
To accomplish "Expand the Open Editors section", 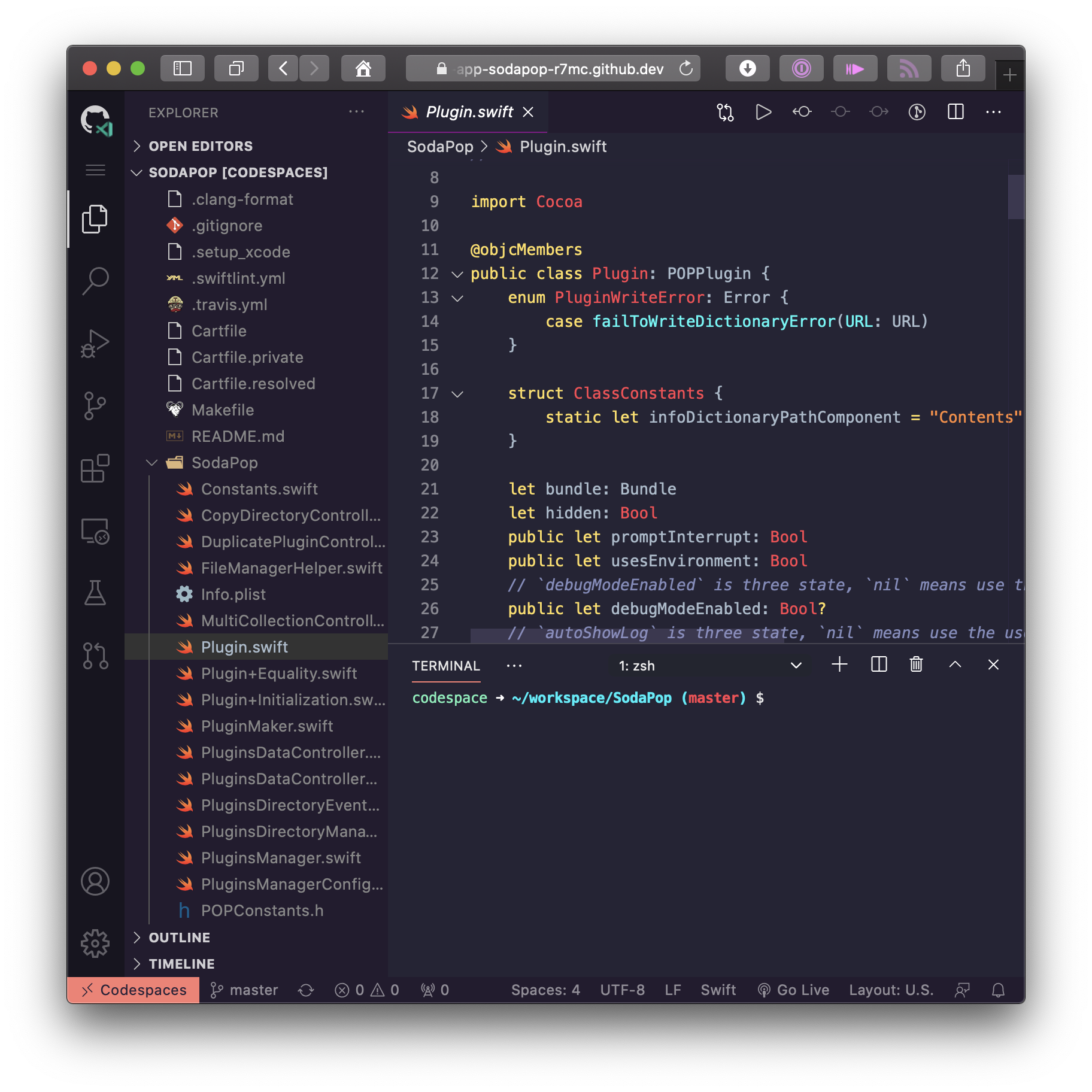I will pyautogui.click(x=257, y=146).
